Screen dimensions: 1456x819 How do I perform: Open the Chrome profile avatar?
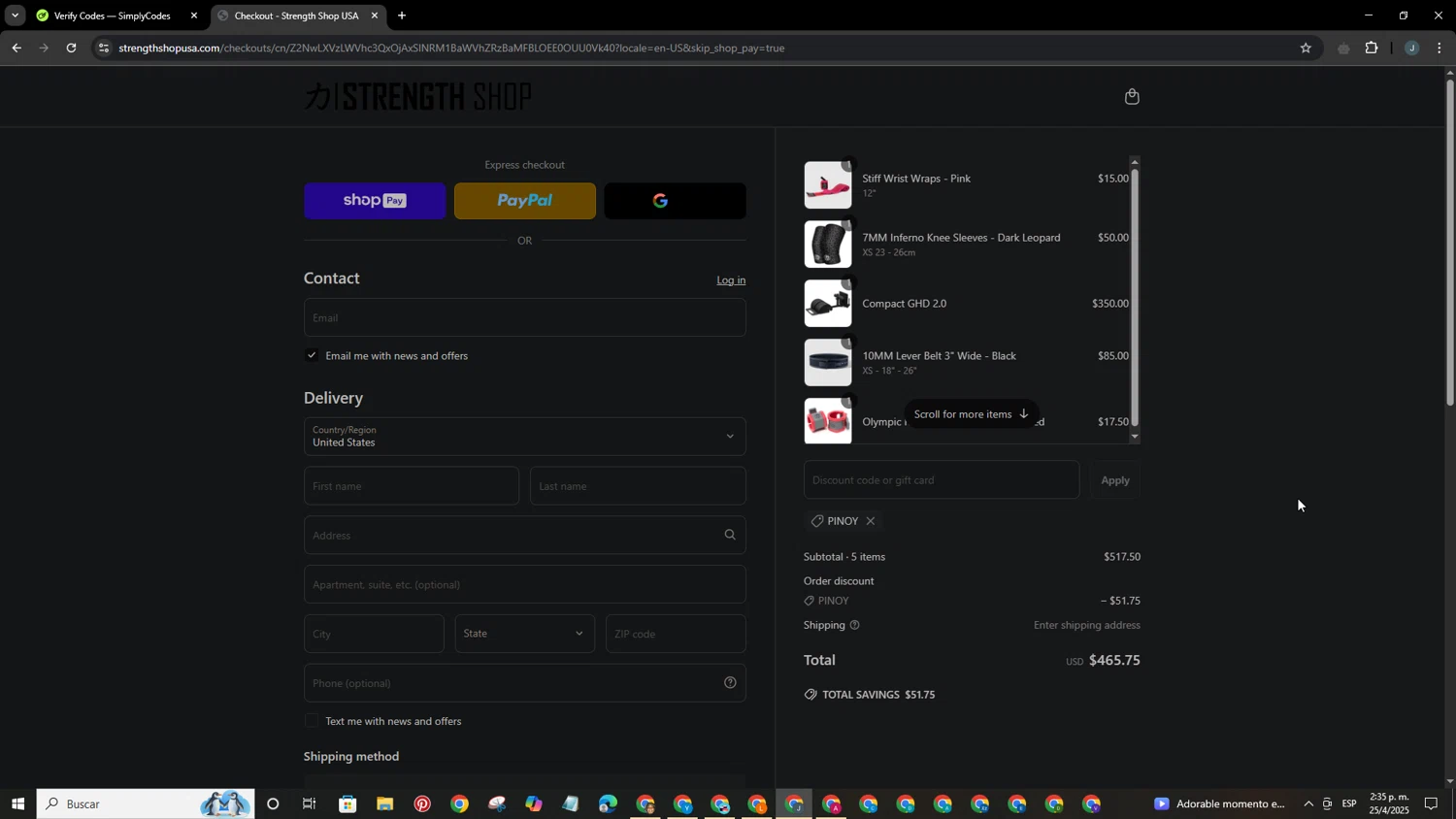(1411, 48)
